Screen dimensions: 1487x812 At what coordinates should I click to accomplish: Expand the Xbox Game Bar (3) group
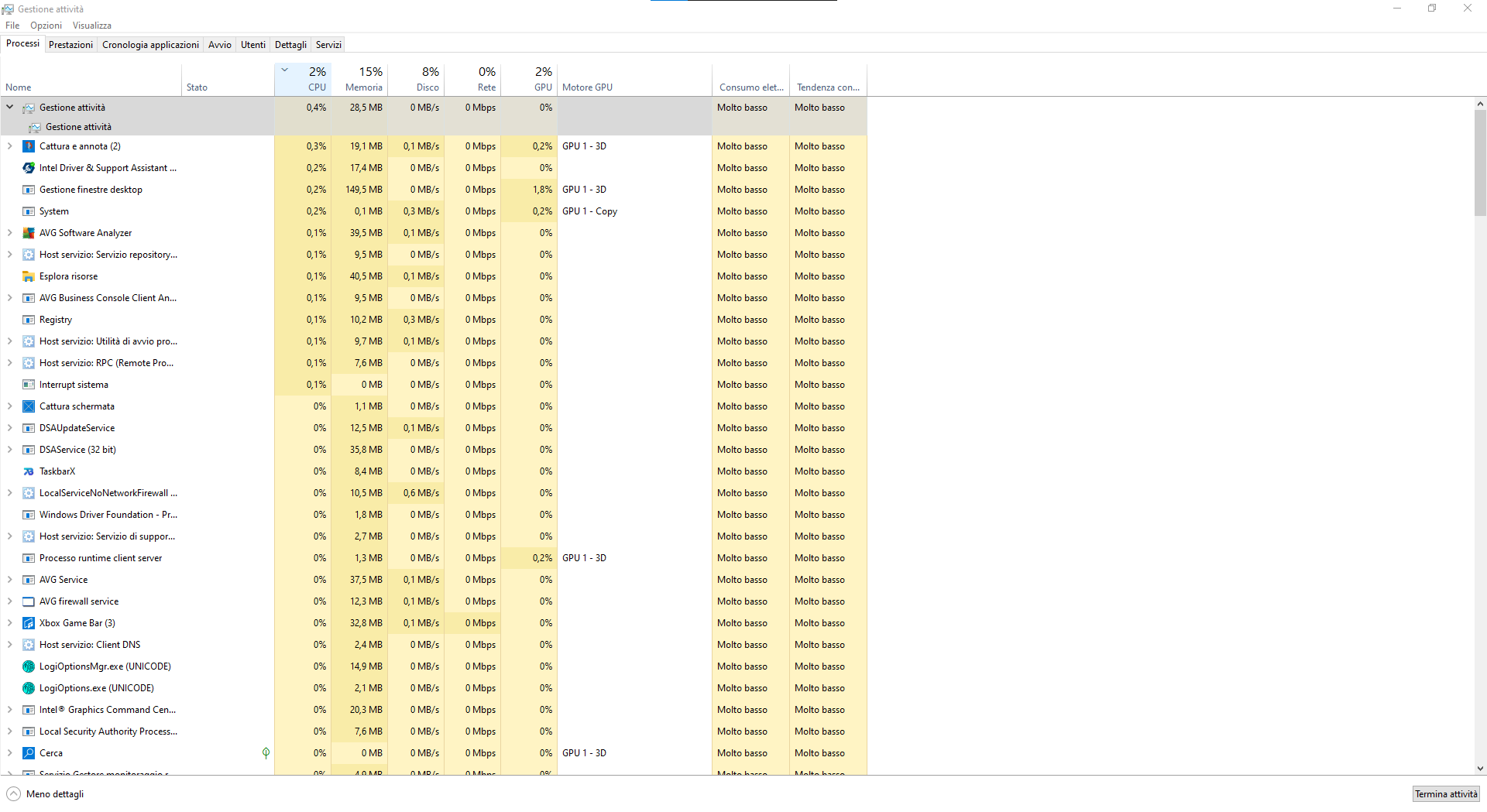pos(10,623)
